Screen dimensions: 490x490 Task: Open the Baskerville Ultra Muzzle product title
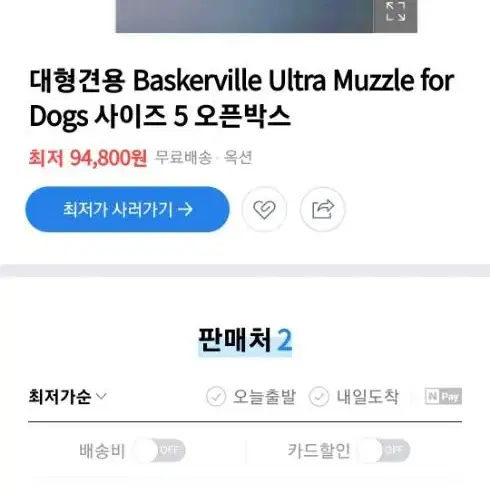[x=242, y=99]
